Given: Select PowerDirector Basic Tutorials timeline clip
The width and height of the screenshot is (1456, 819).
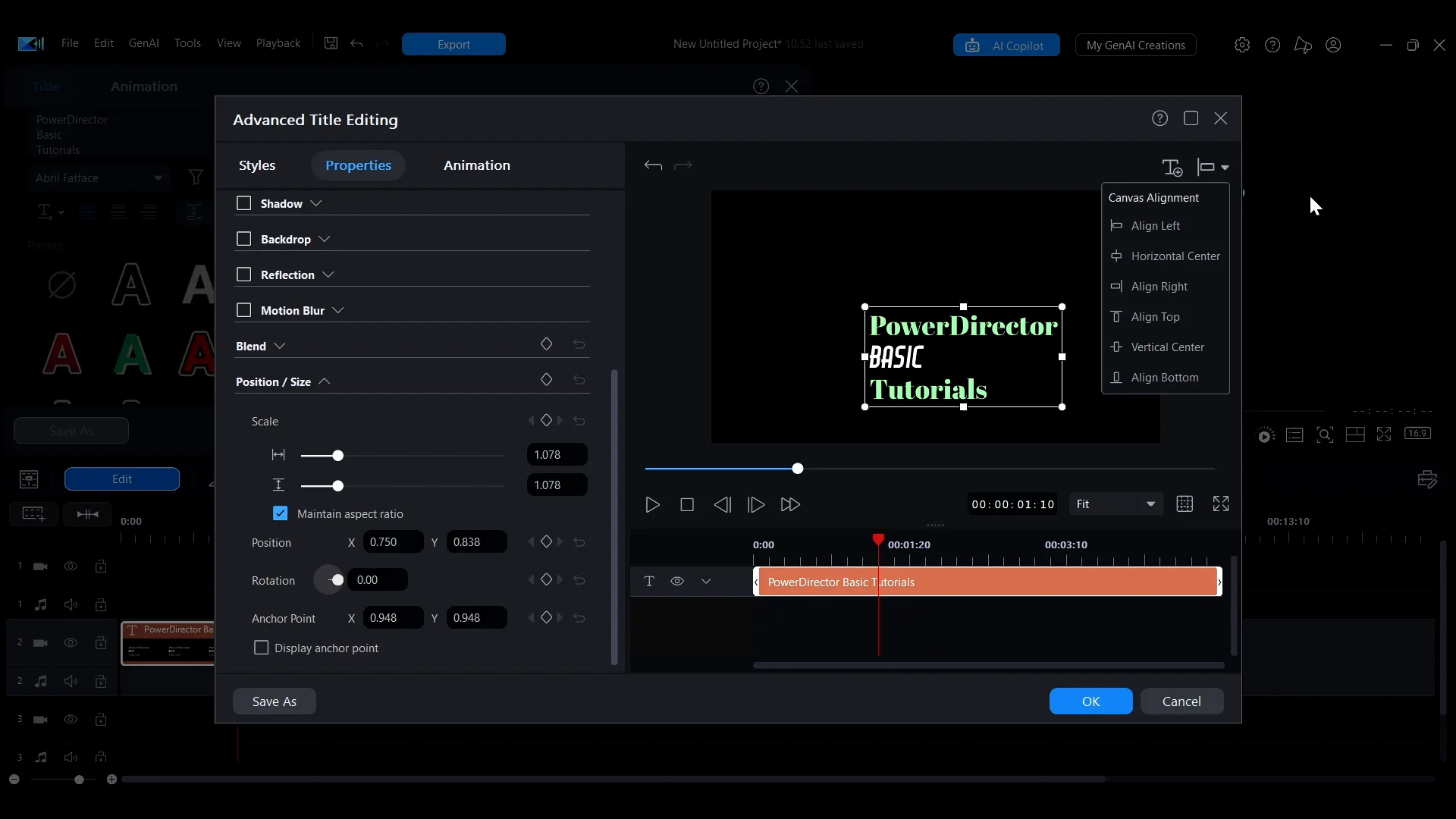Looking at the screenshot, I should (987, 582).
